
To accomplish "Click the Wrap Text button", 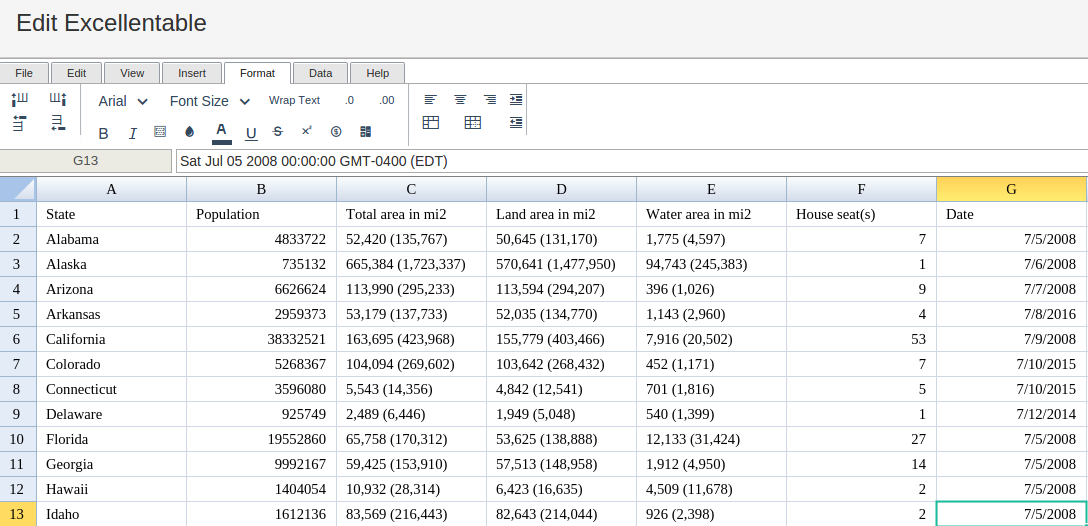I will point(294,100).
